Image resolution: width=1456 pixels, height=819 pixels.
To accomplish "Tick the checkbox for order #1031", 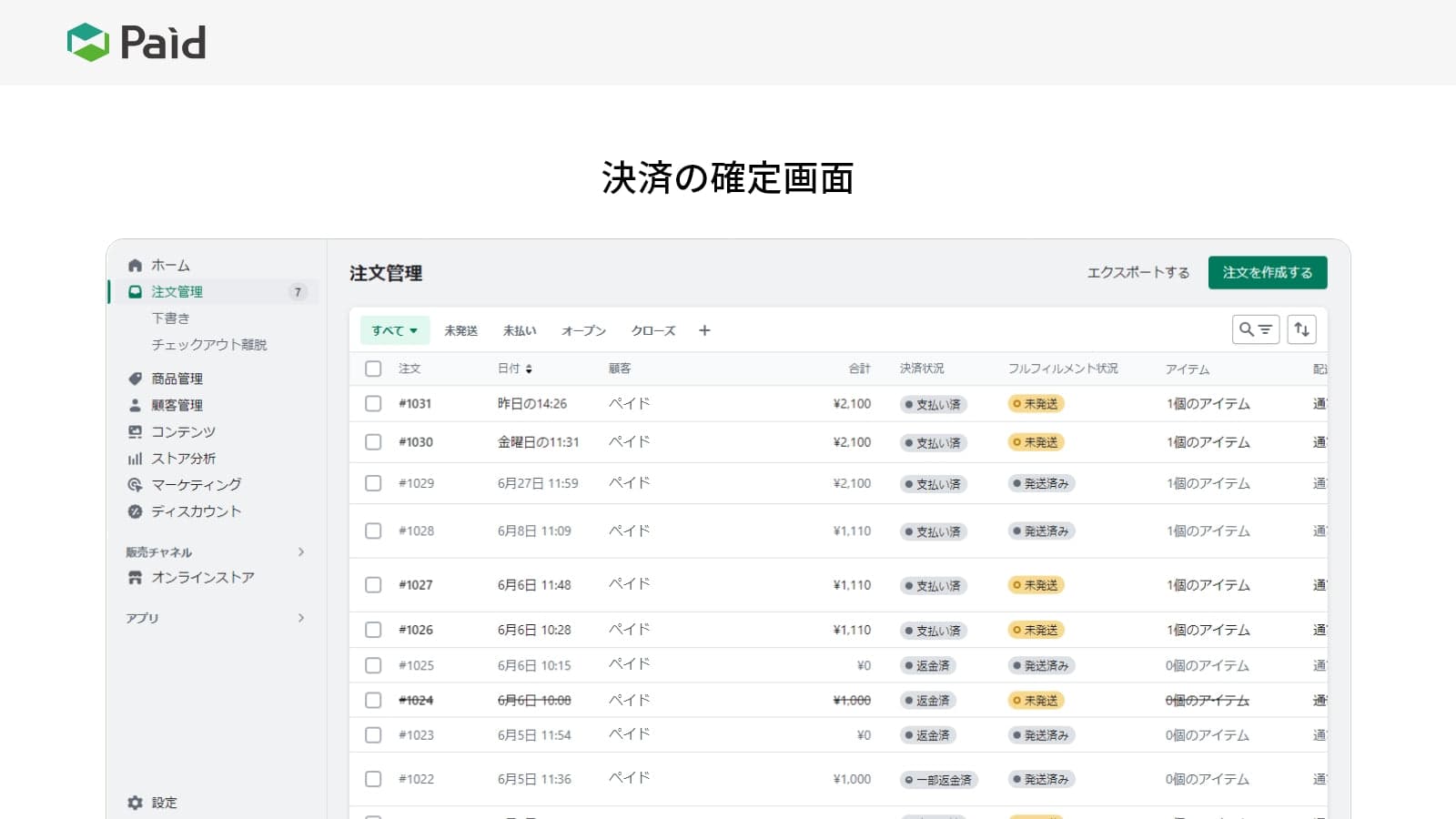I will click(x=373, y=403).
